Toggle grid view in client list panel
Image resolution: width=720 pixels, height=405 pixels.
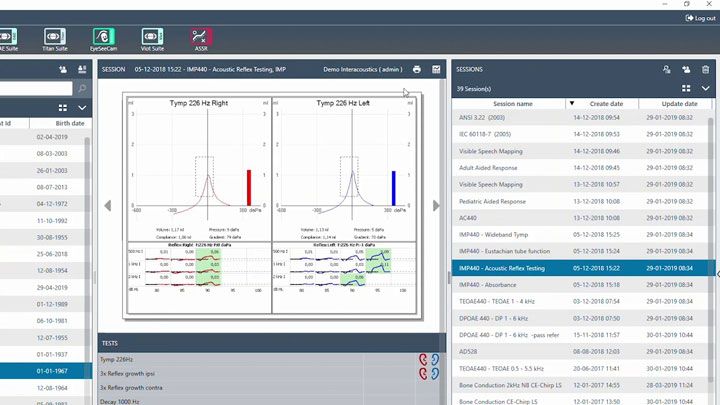pyautogui.click(x=63, y=107)
